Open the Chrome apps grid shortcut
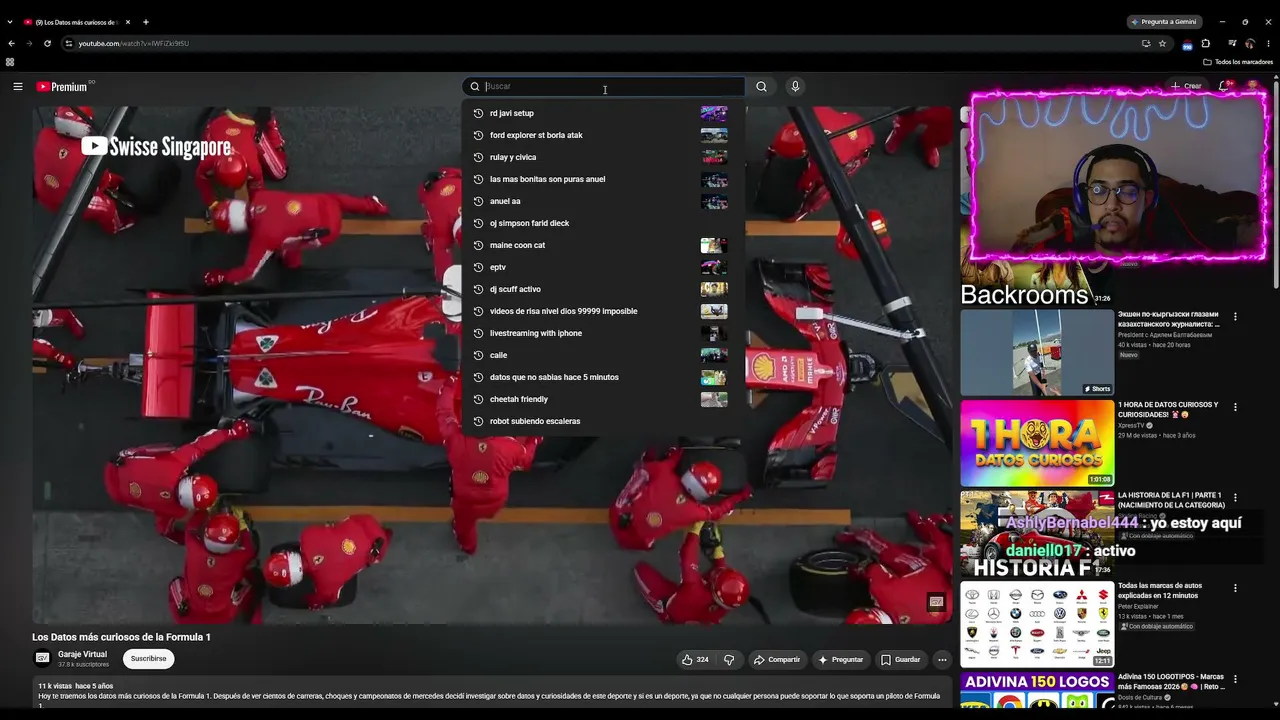1280x720 pixels. coord(10,62)
